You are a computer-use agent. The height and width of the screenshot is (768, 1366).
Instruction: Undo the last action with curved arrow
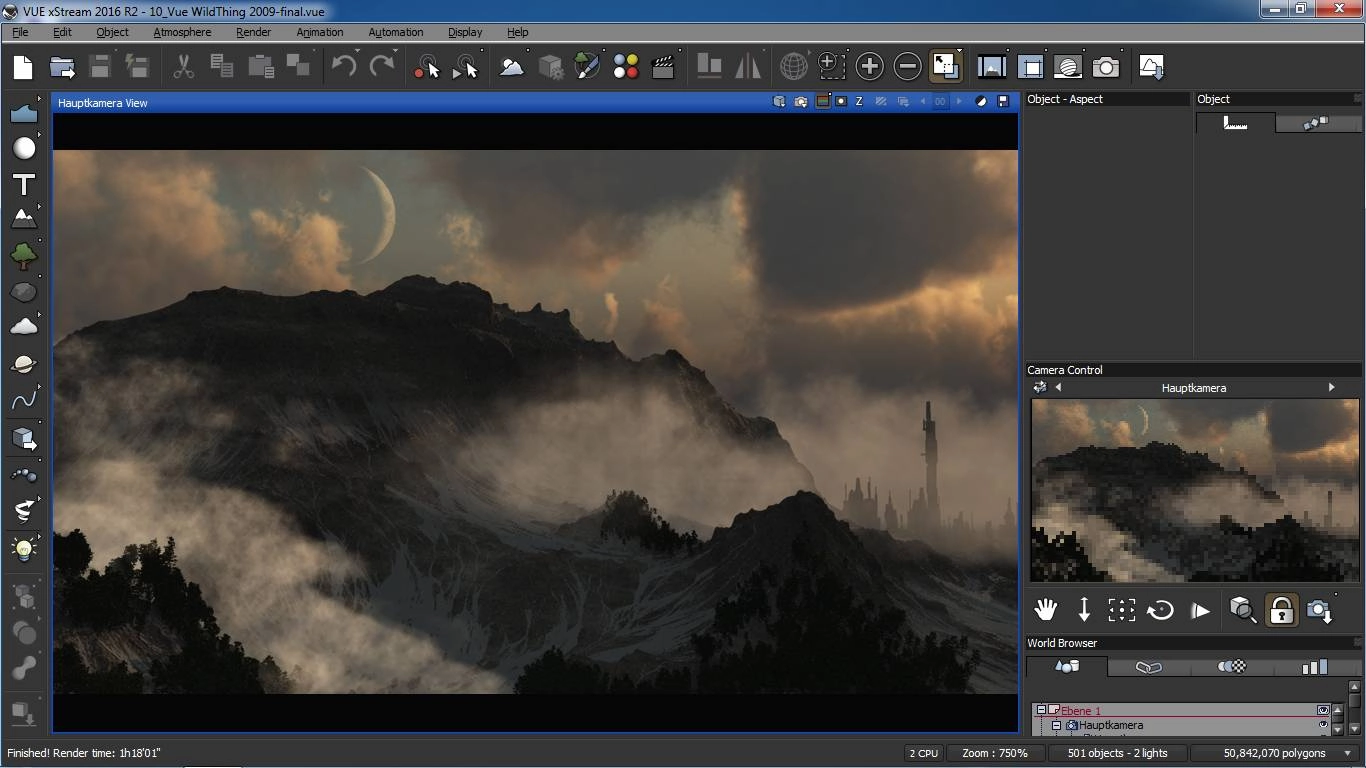coord(344,67)
